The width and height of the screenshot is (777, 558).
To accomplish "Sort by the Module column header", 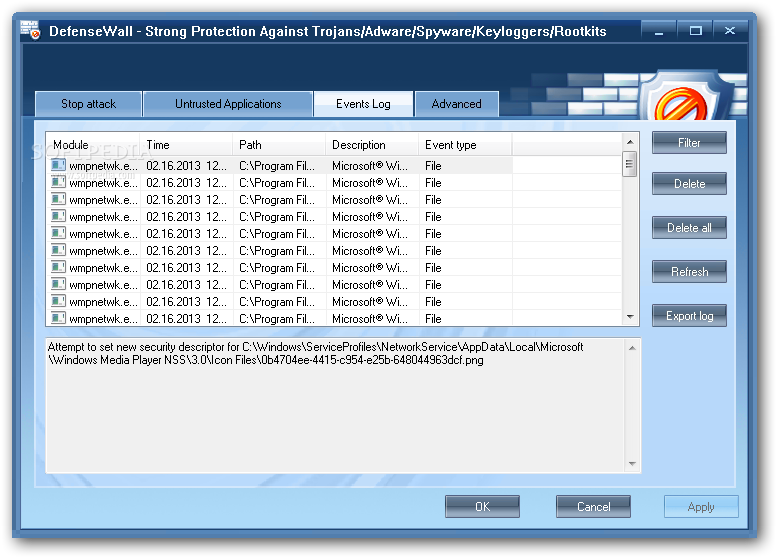I will click(93, 145).
